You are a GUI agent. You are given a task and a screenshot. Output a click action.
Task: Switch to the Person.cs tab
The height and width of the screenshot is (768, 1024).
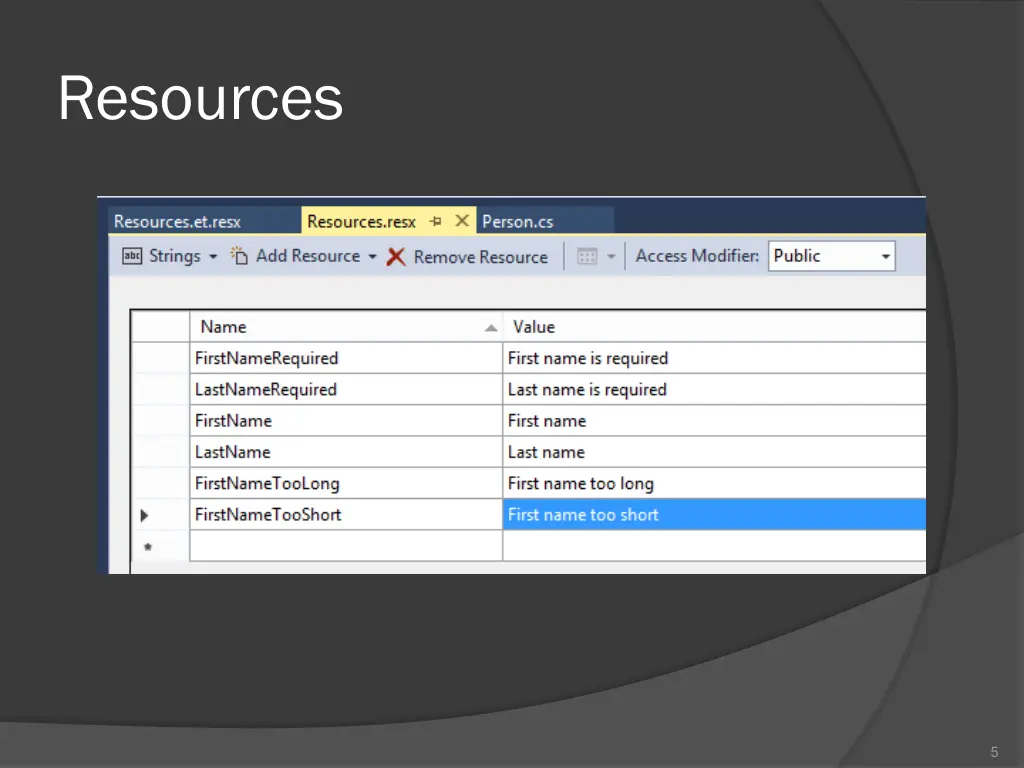[x=517, y=221]
